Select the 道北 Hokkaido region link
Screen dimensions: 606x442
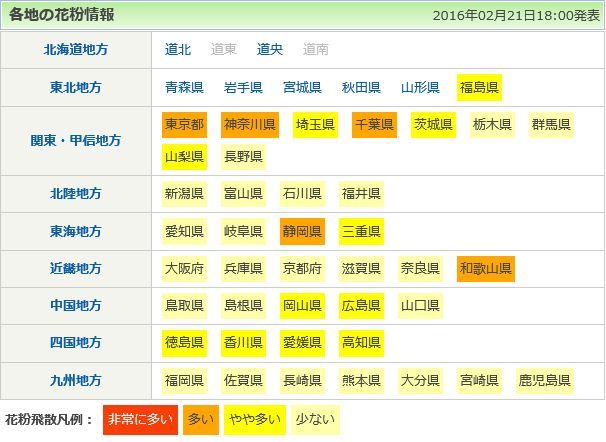click(178, 49)
